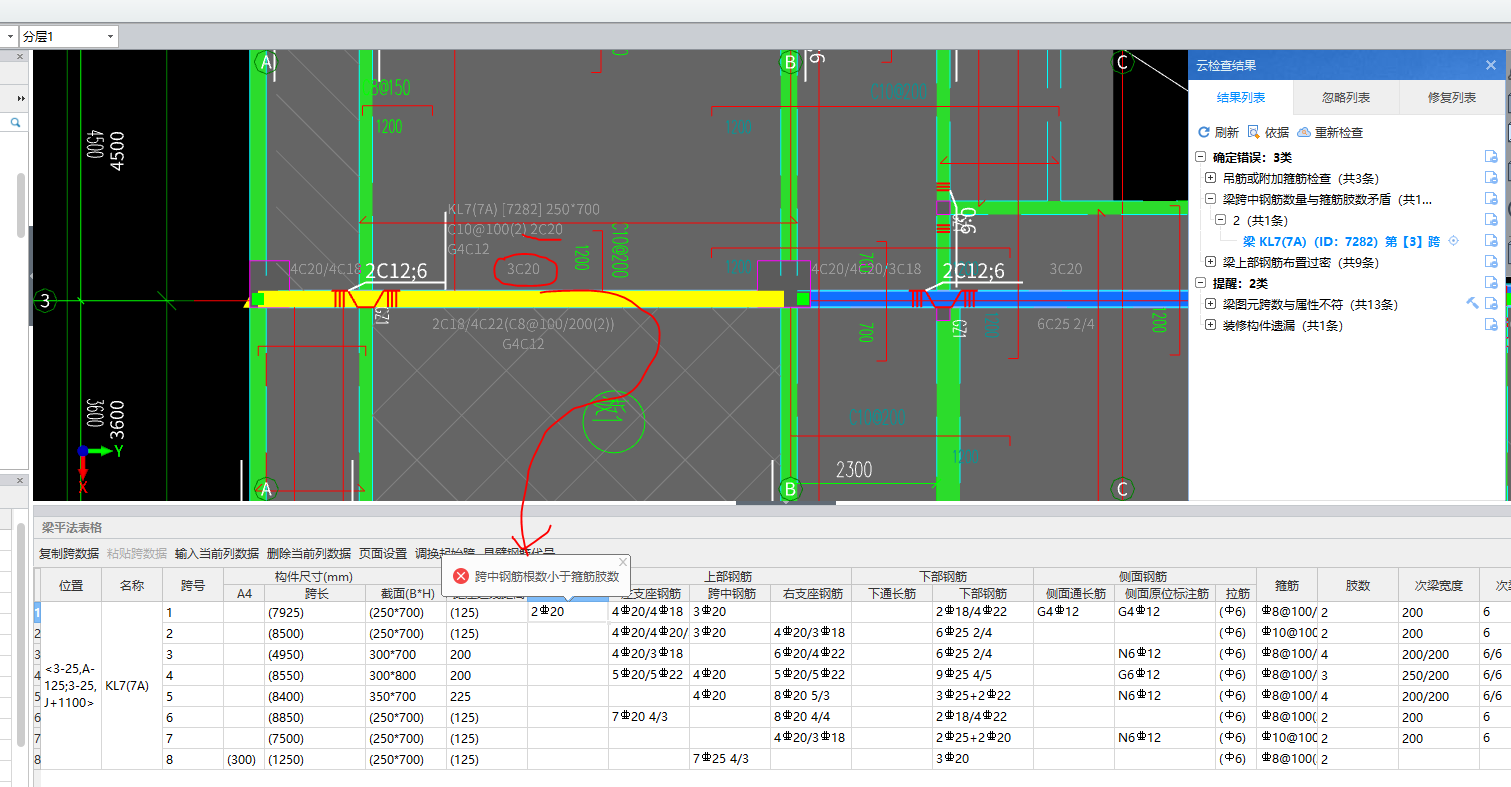Click document icon on 梁上部钢筋布置过密 row
This screenshot has height=787, width=1511.
(x=1491, y=262)
